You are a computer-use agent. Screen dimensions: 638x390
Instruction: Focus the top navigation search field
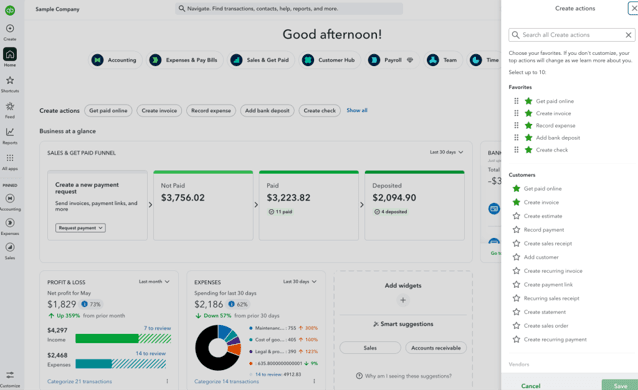point(289,9)
